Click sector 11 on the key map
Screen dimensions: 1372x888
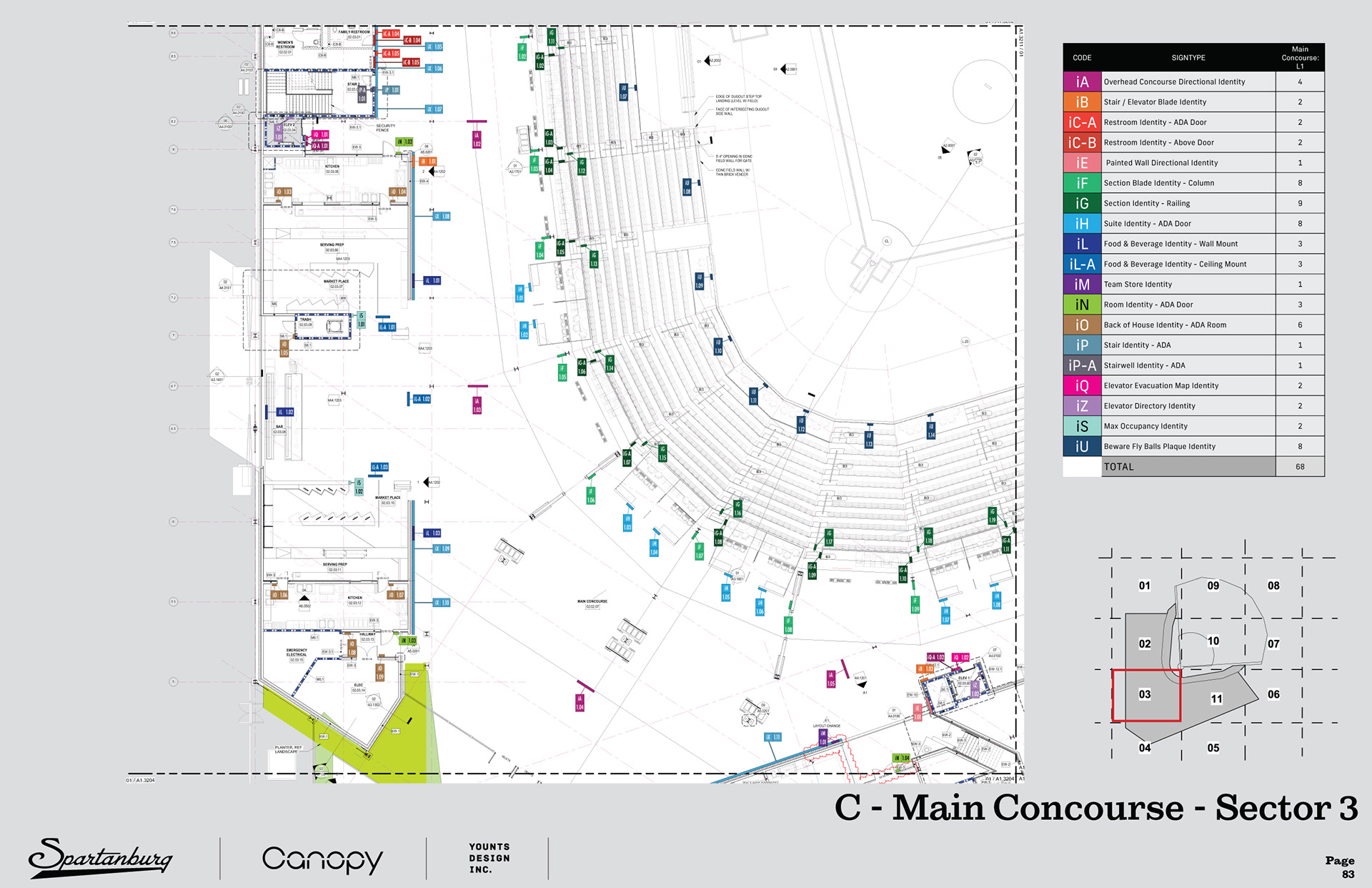(1216, 699)
